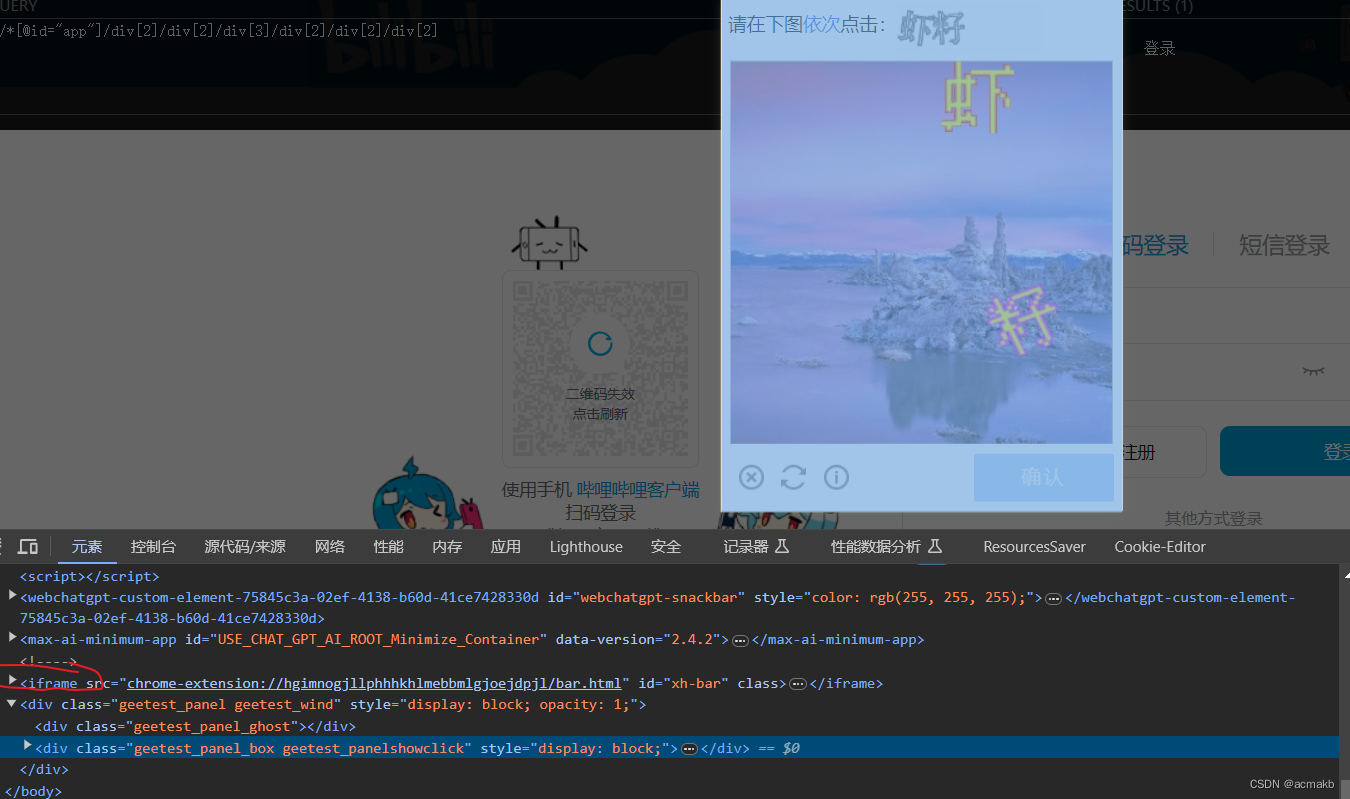Image resolution: width=1350 pixels, height=799 pixels.
Task: Open the 控制台 Console tab
Action: tap(153, 546)
